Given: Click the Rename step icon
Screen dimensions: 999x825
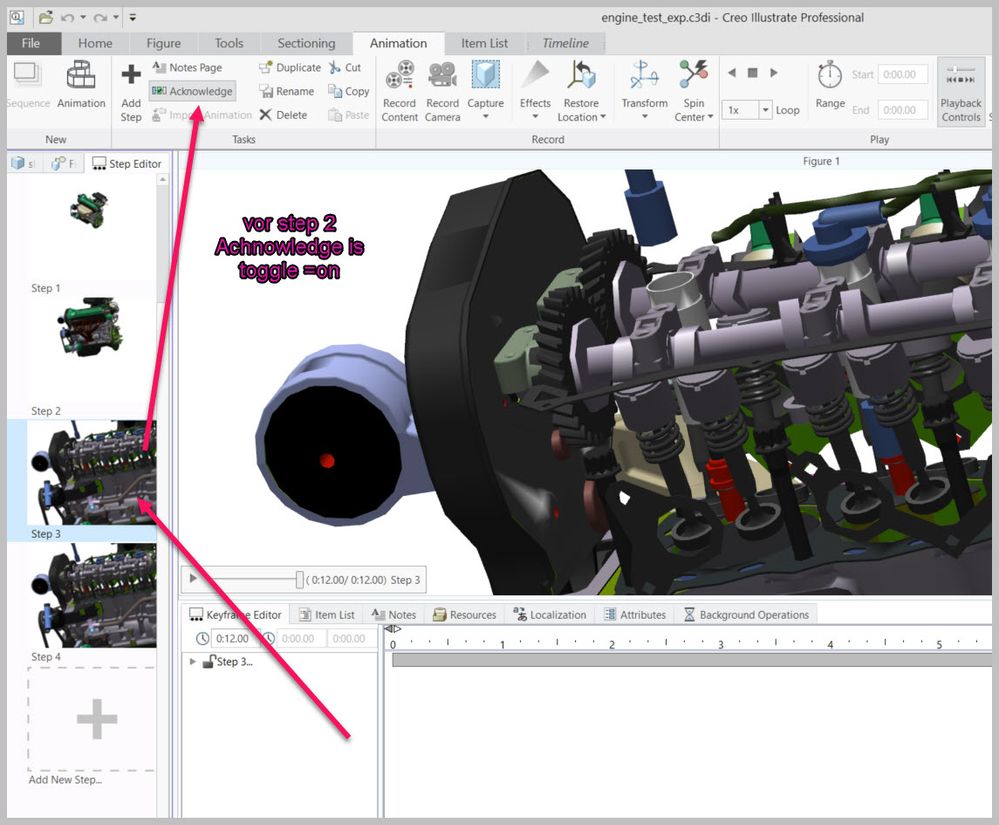Looking at the screenshot, I should click(265, 91).
